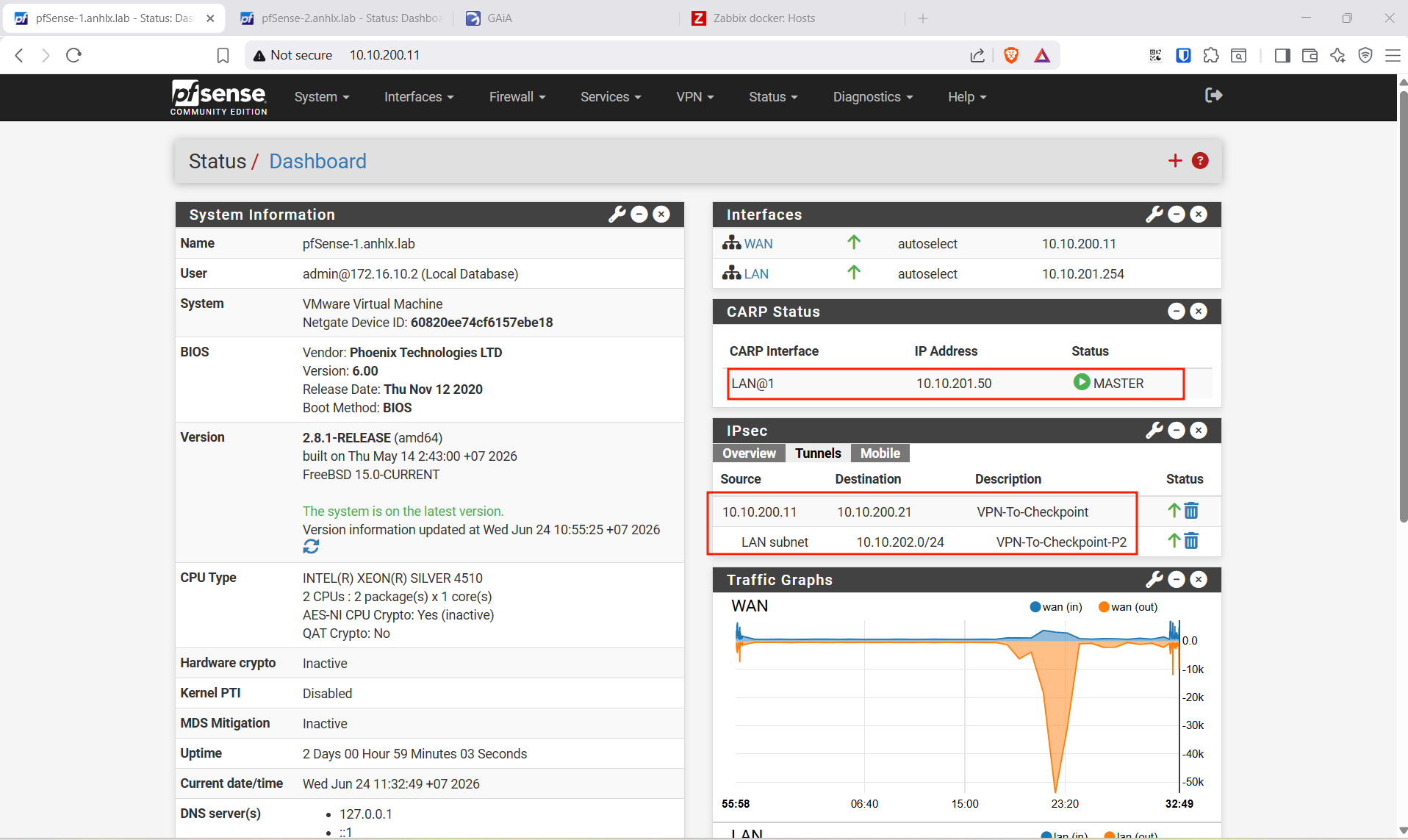Collapse the Interfaces widget

tap(1177, 214)
